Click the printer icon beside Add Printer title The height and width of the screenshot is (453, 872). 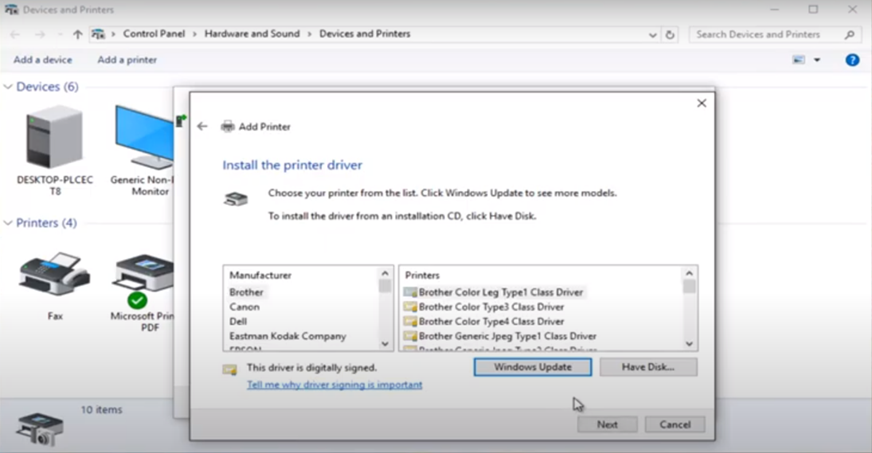pyautogui.click(x=227, y=127)
